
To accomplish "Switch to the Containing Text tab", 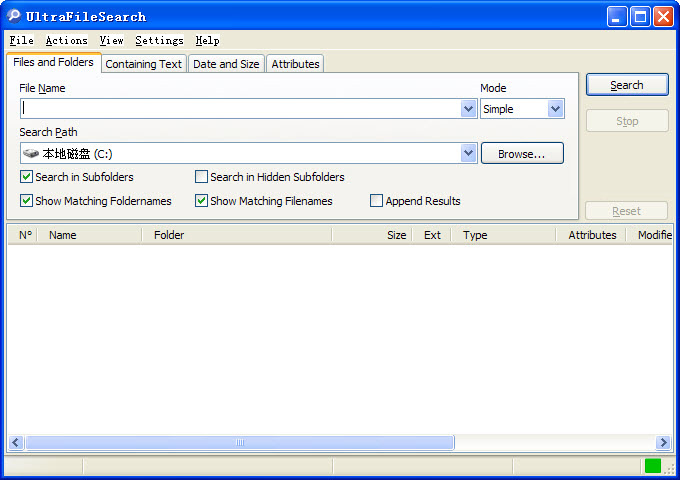I will point(144,64).
